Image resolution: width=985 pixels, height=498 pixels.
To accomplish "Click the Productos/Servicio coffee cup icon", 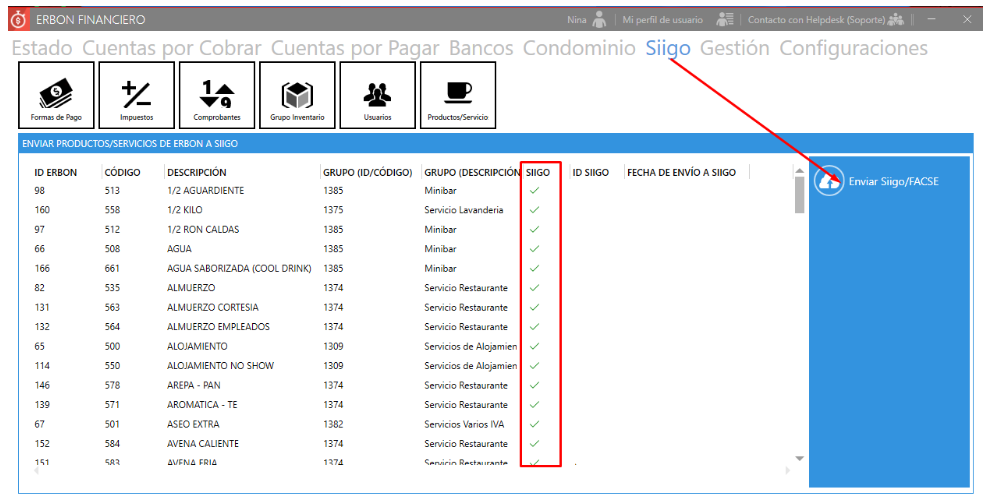I will coord(457,95).
